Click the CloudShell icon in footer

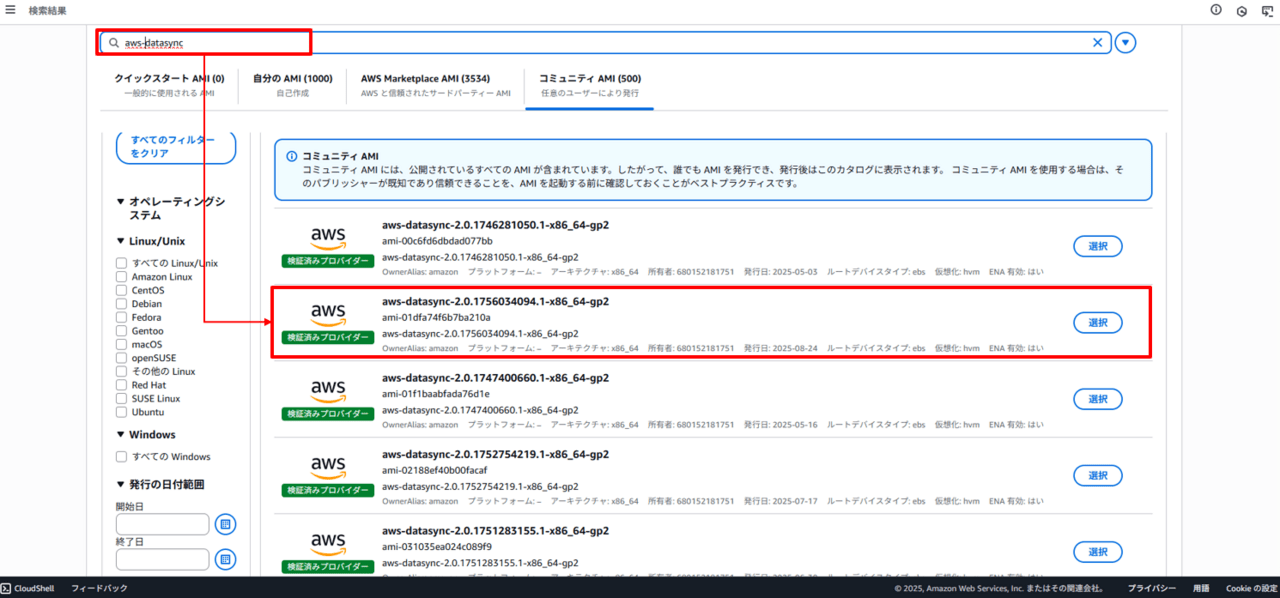pos(6,589)
